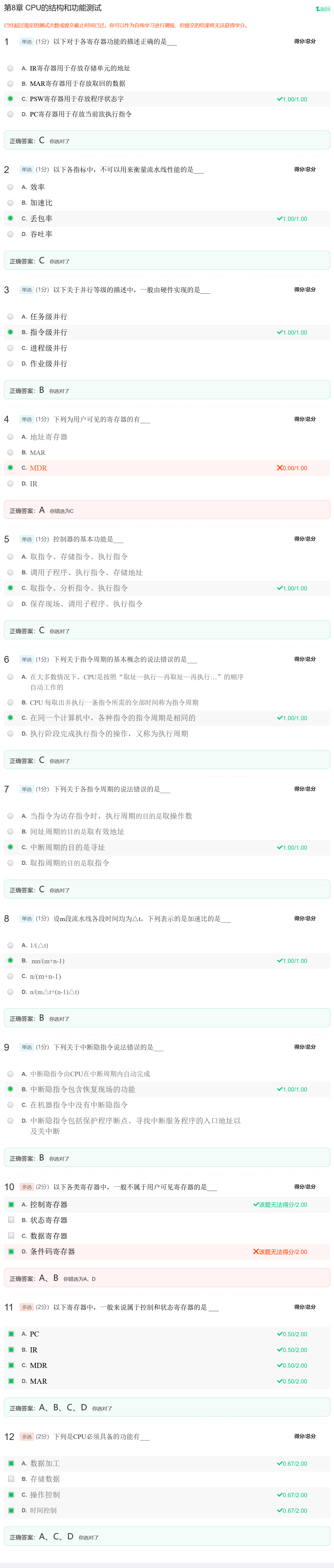Select radio '执行阶段完成执行指令的操作'
Viewport: 334px width, 1568px height.
[x=10, y=734]
